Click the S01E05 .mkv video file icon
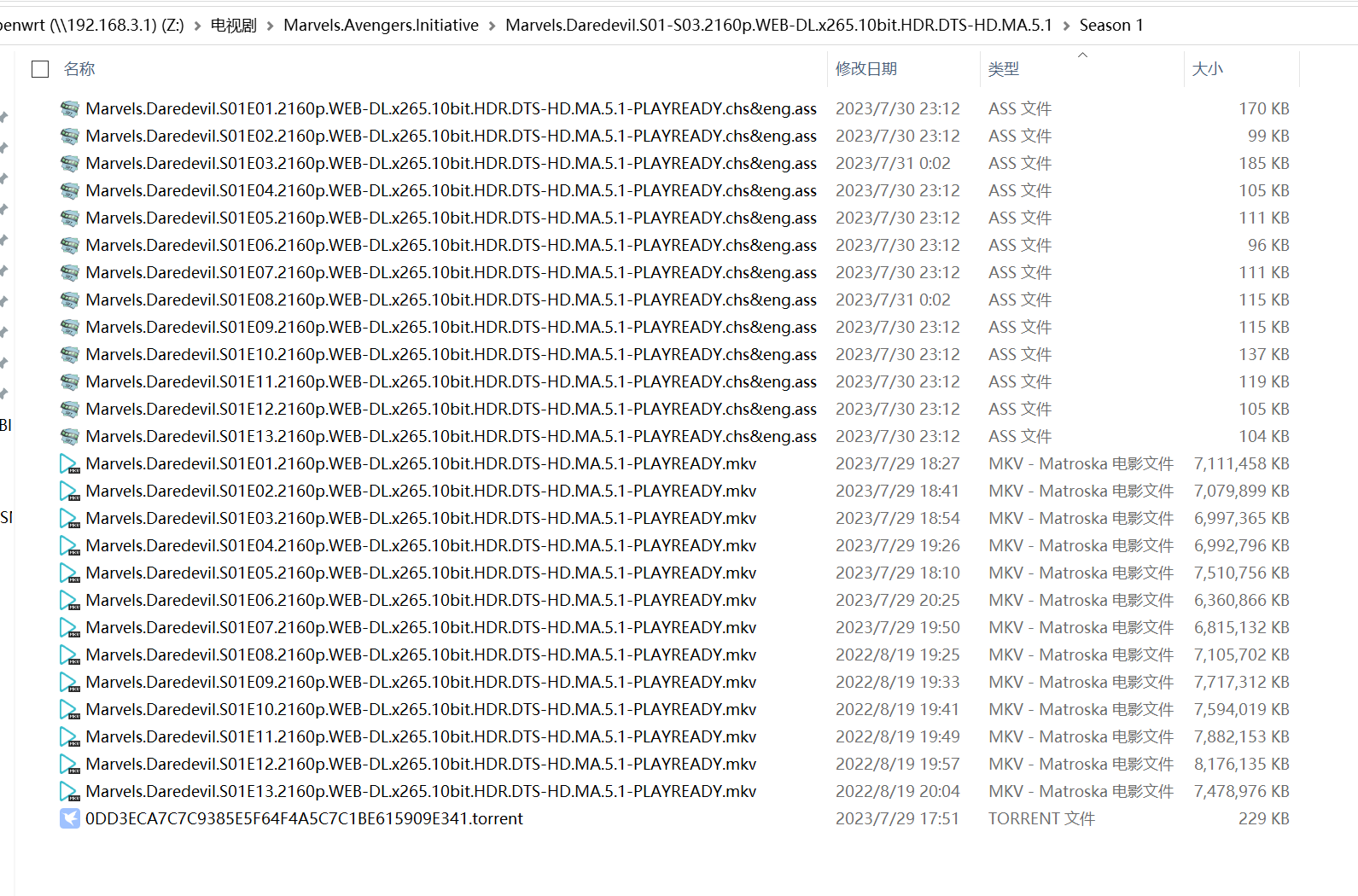This screenshot has width=1358, height=896. click(70, 573)
